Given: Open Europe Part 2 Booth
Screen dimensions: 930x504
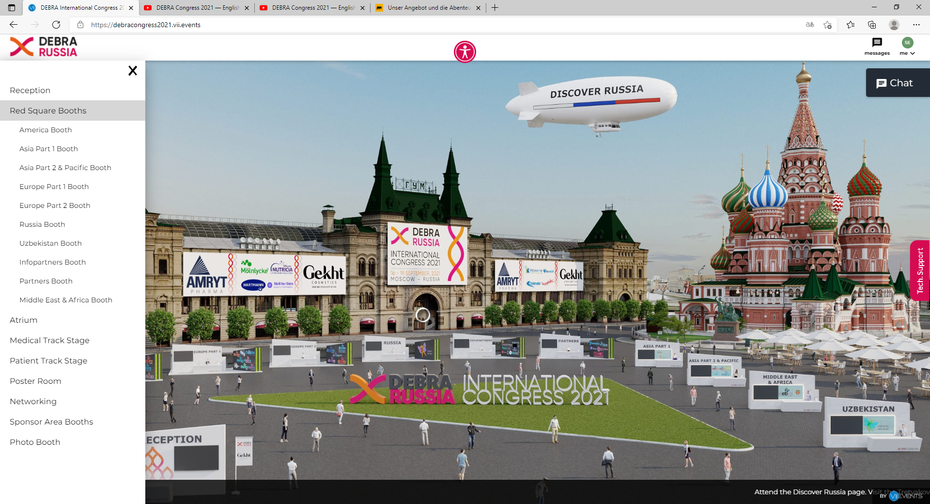Looking at the screenshot, I should (55, 206).
